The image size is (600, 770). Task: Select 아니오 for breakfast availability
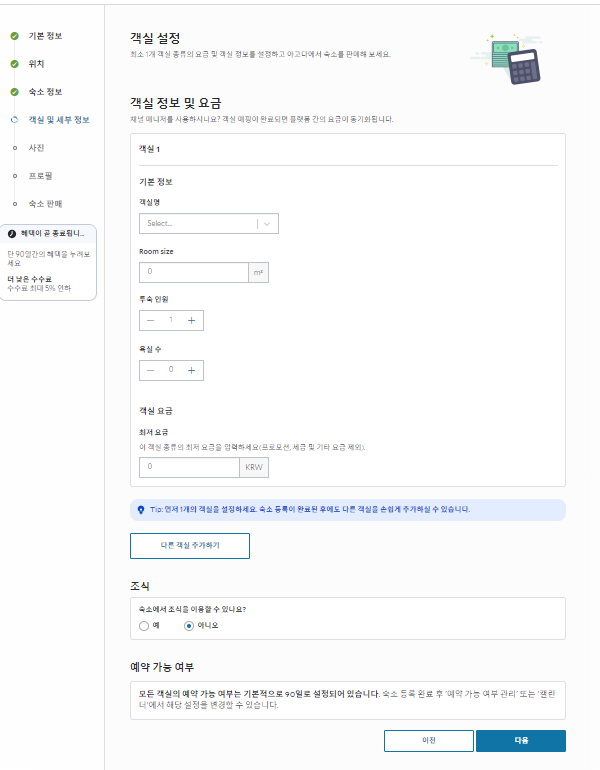[189, 626]
